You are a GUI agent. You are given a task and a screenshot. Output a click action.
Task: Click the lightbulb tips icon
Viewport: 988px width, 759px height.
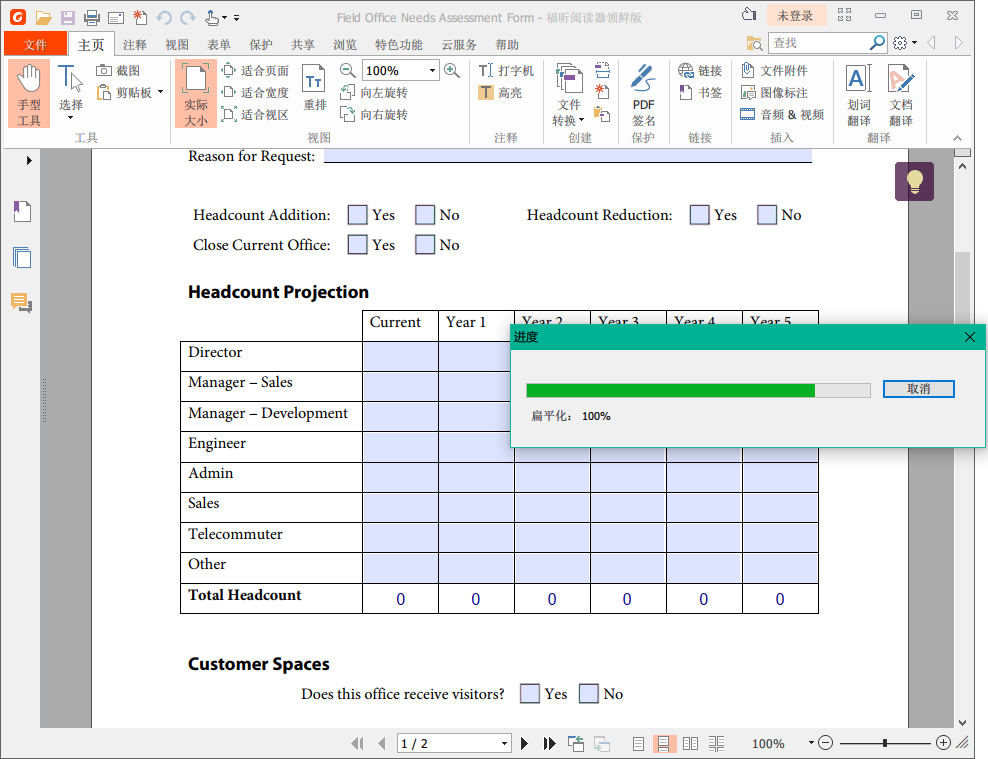click(914, 181)
